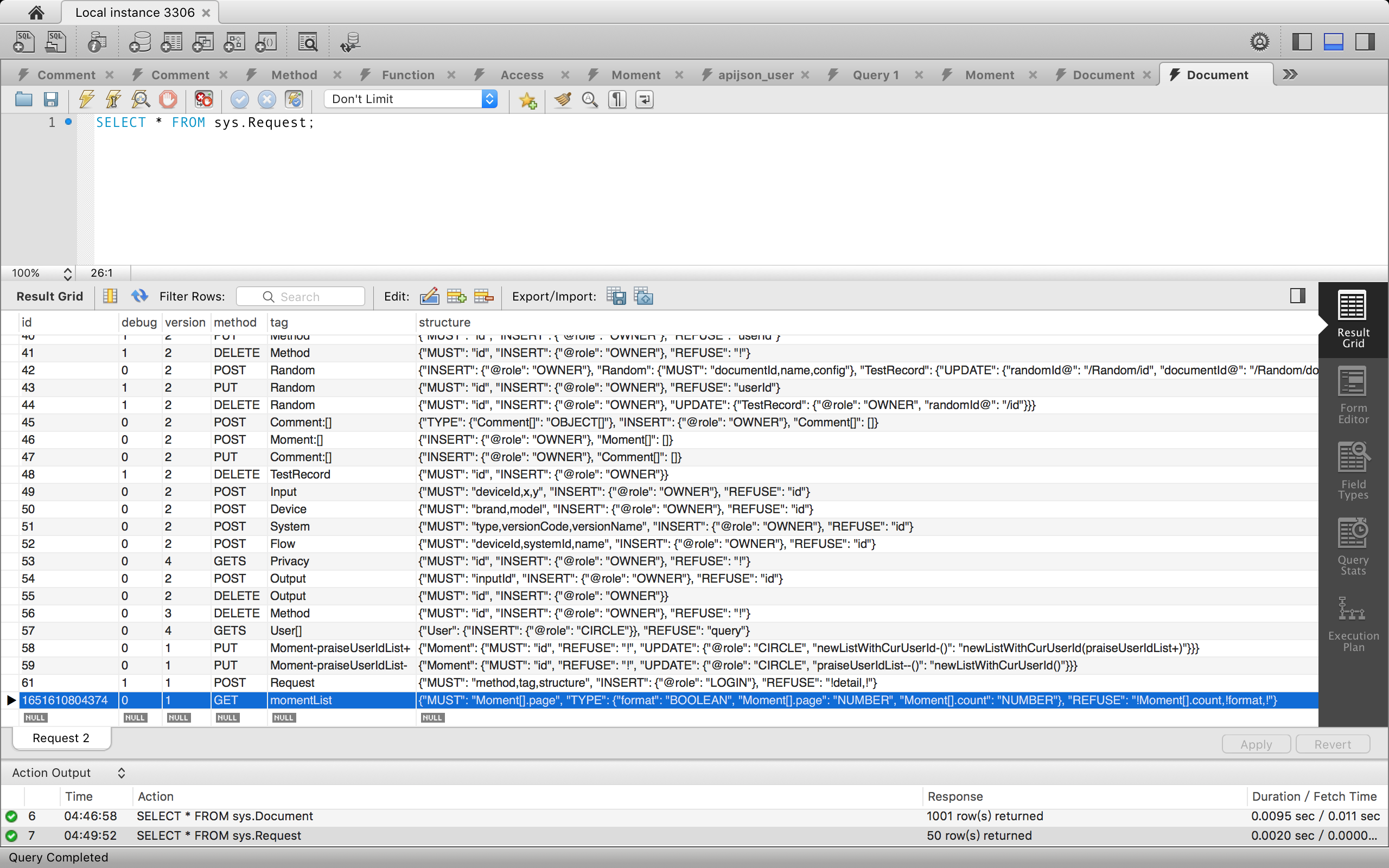Click the Revert button

pos(1332,744)
